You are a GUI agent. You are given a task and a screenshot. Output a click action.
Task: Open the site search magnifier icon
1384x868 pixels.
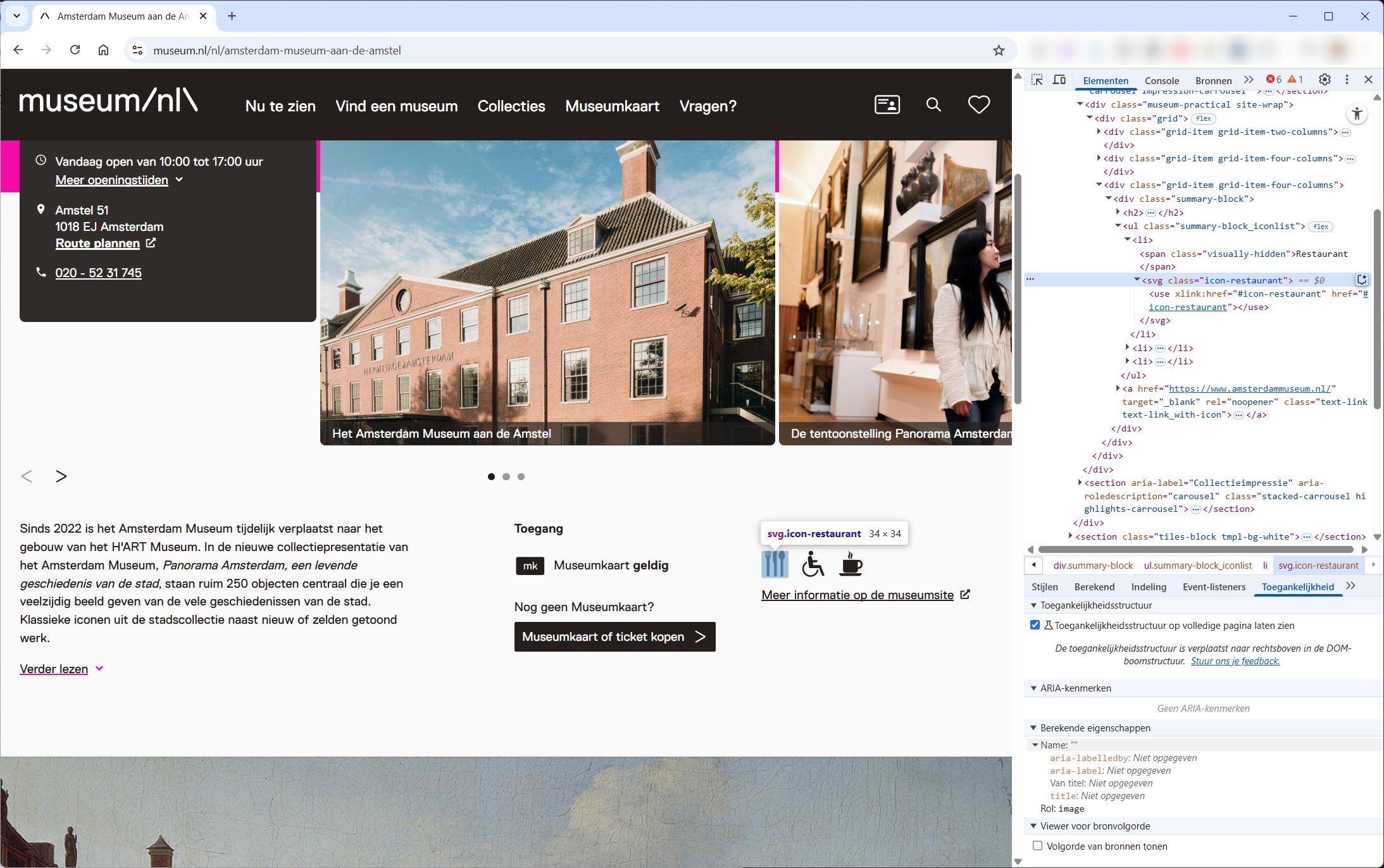pyautogui.click(x=933, y=104)
